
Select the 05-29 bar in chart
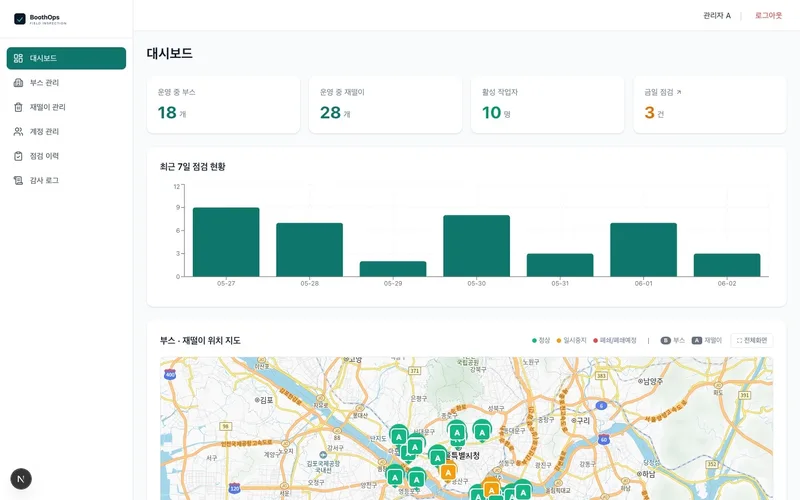pyautogui.click(x=393, y=269)
